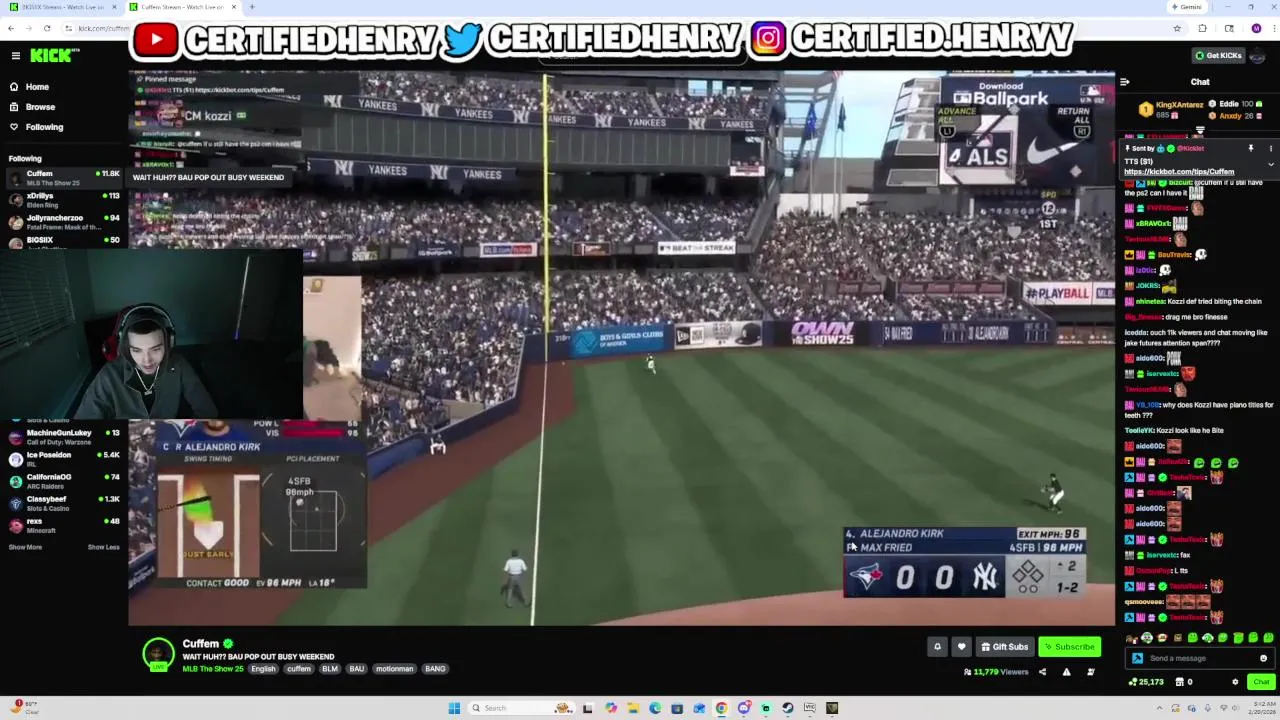The width and height of the screenshot is (1280, 720).
Task: Click Cuffem streamer avatar below video
Action: (x=157, y=653)
